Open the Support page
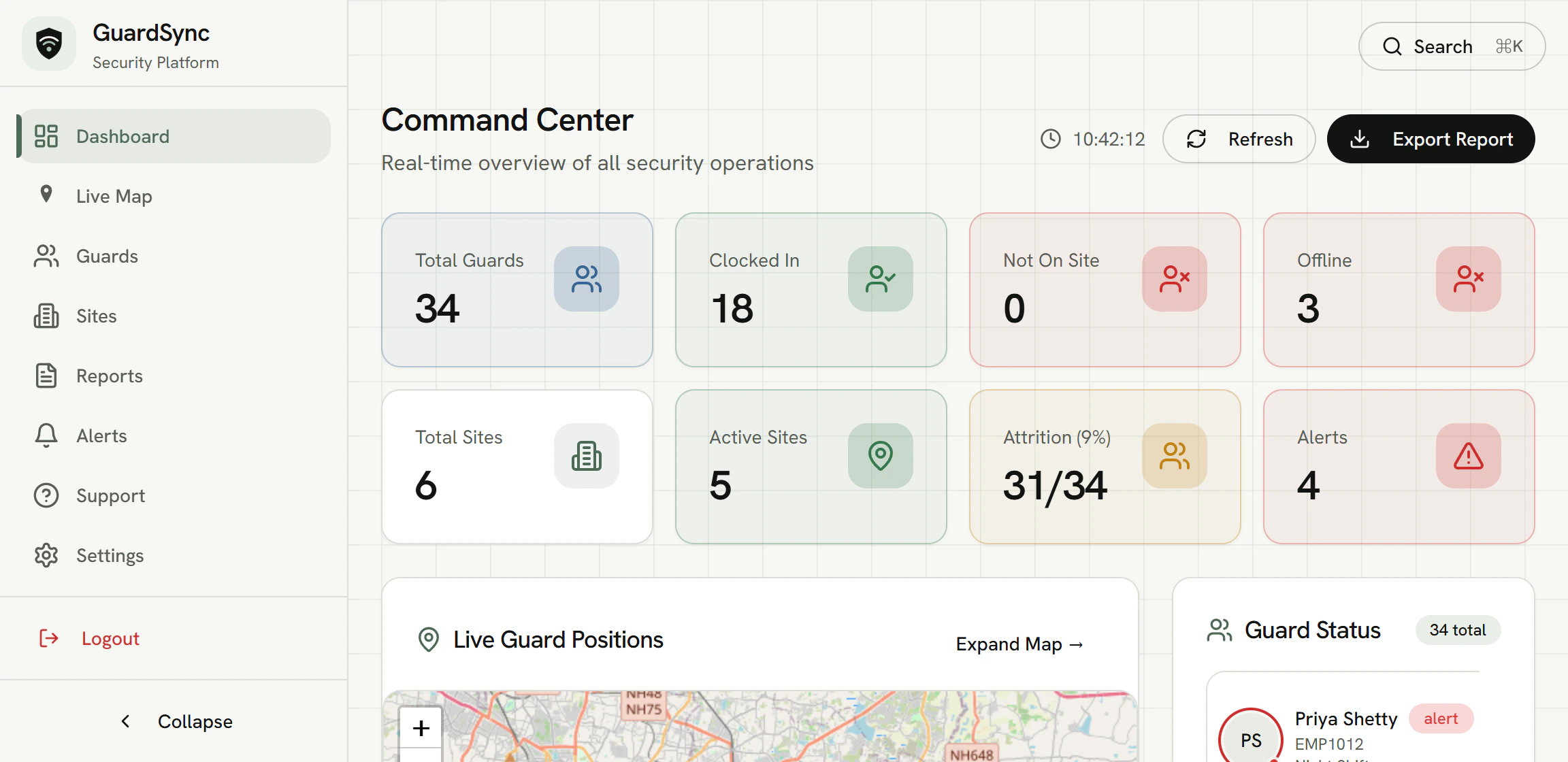1568x762 pixels. 174,495
